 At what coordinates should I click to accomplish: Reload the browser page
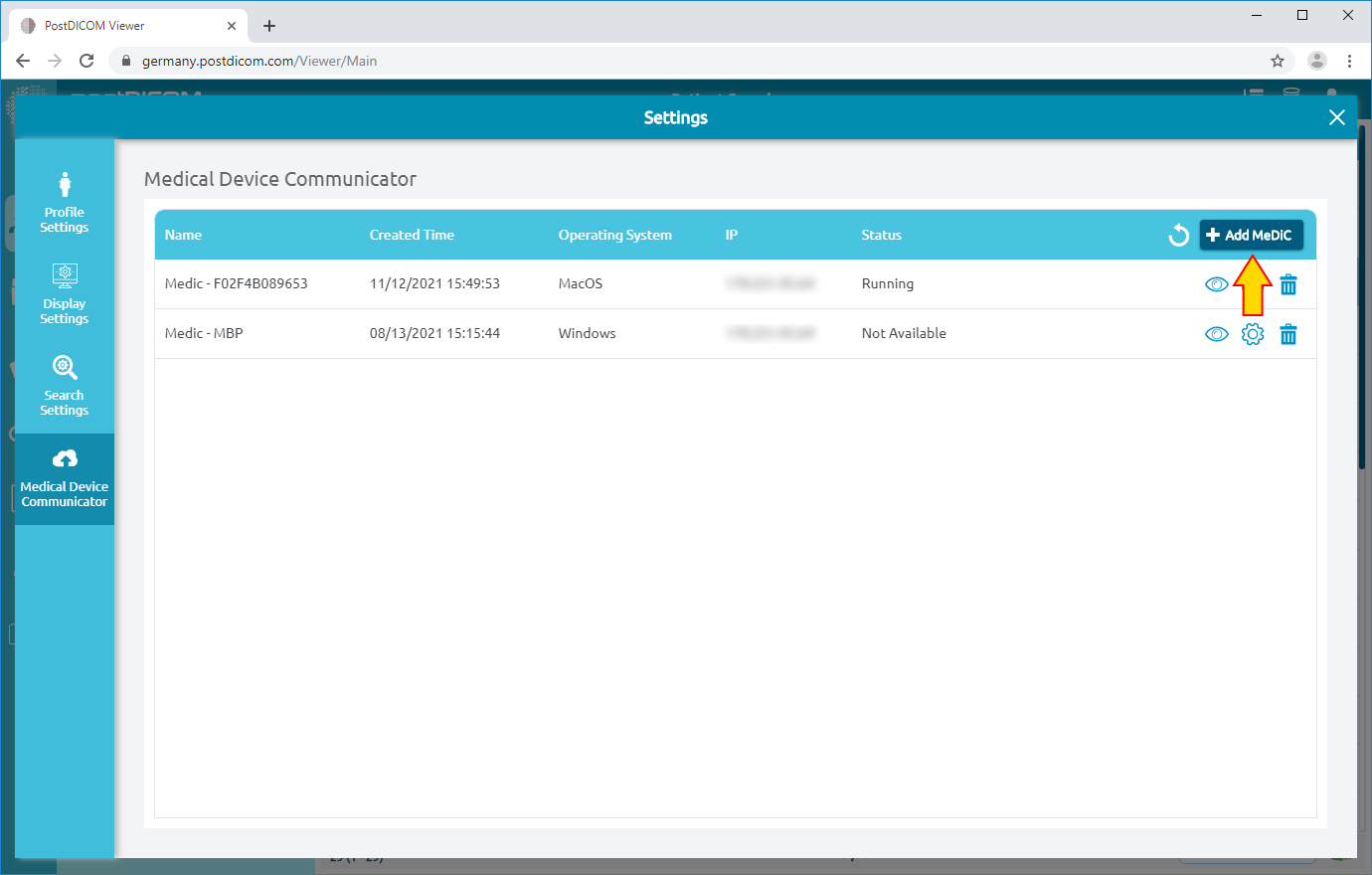[x=86, y=61]
